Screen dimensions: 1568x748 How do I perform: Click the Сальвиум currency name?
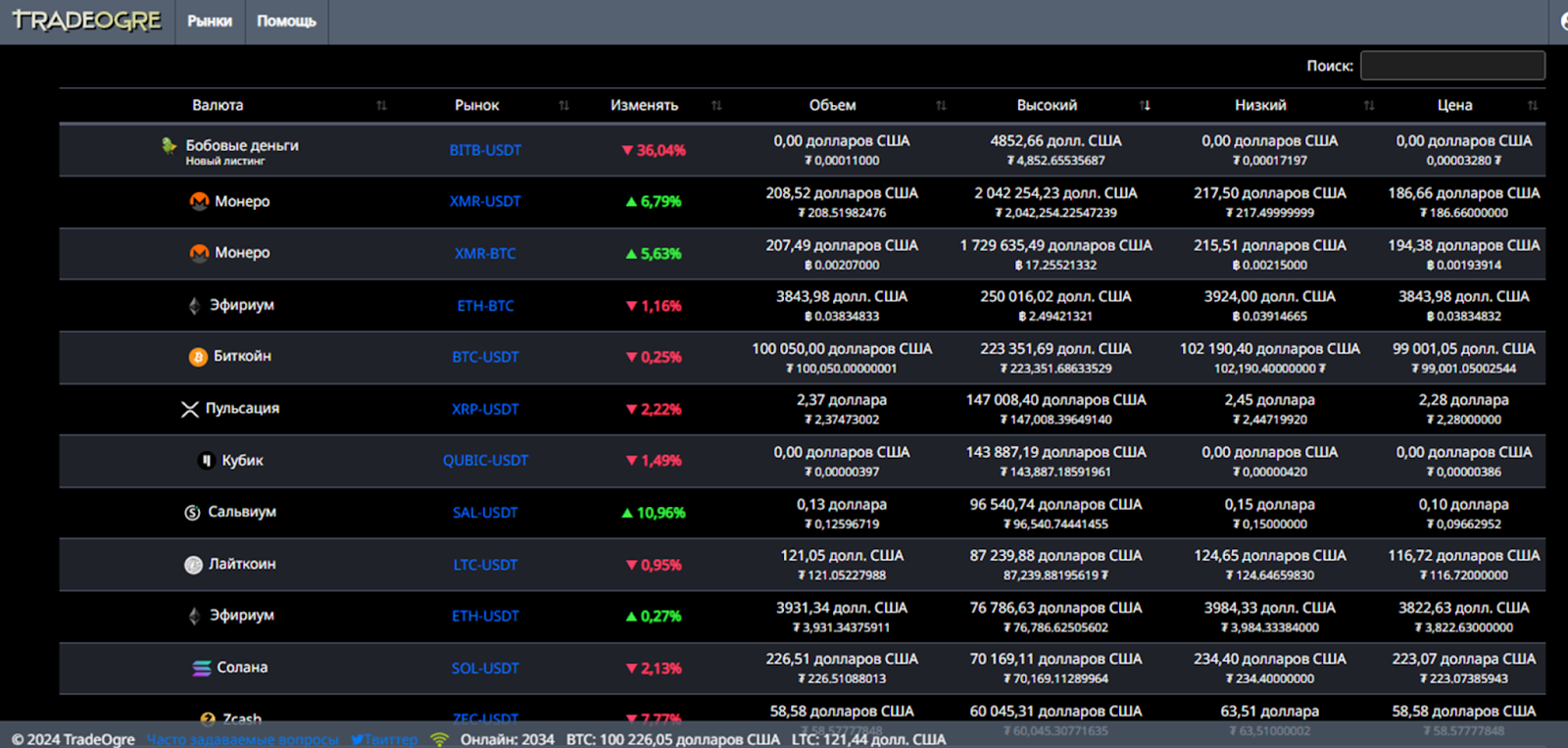[x=242, y=512]
